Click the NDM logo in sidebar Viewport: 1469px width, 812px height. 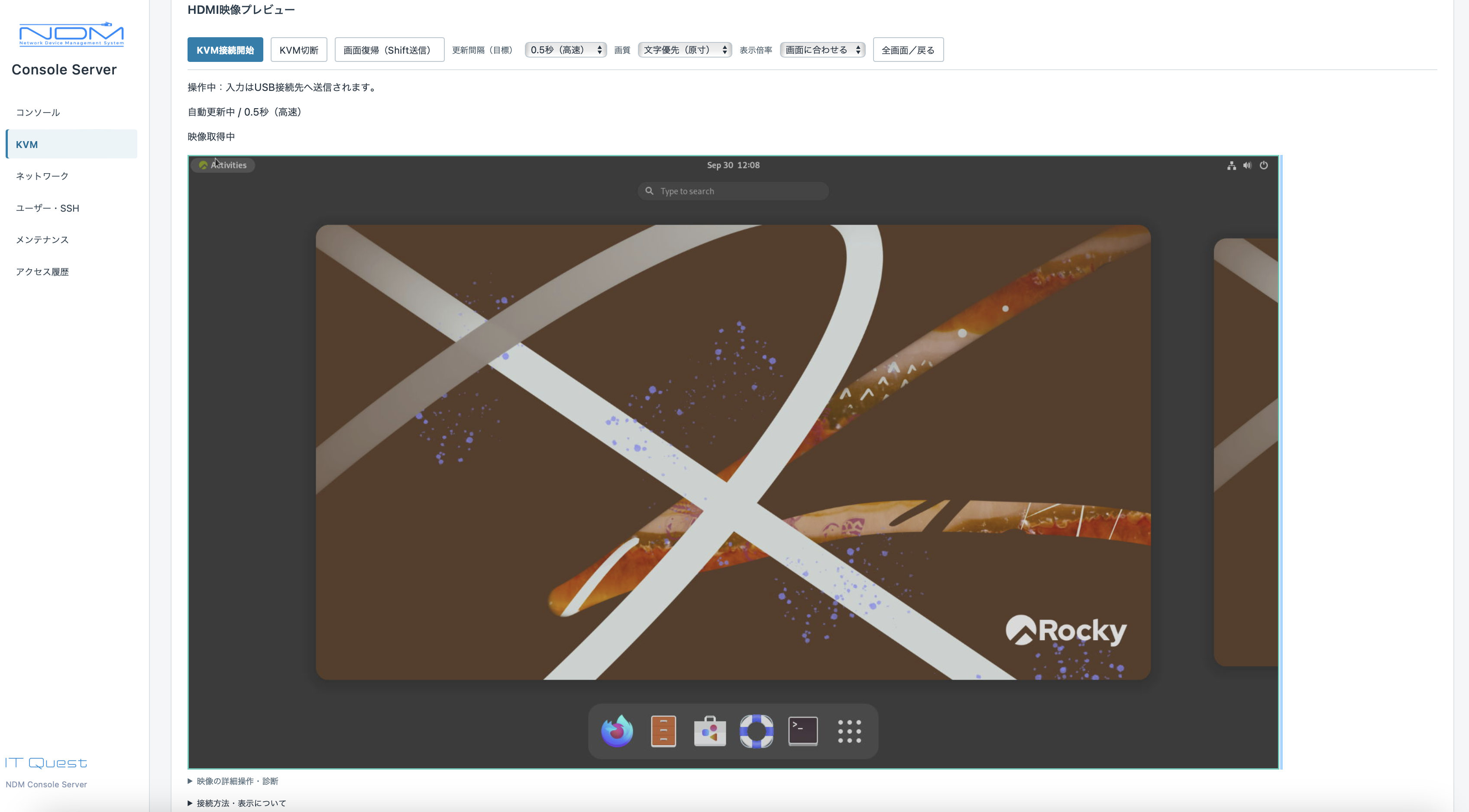click(71, 34)
